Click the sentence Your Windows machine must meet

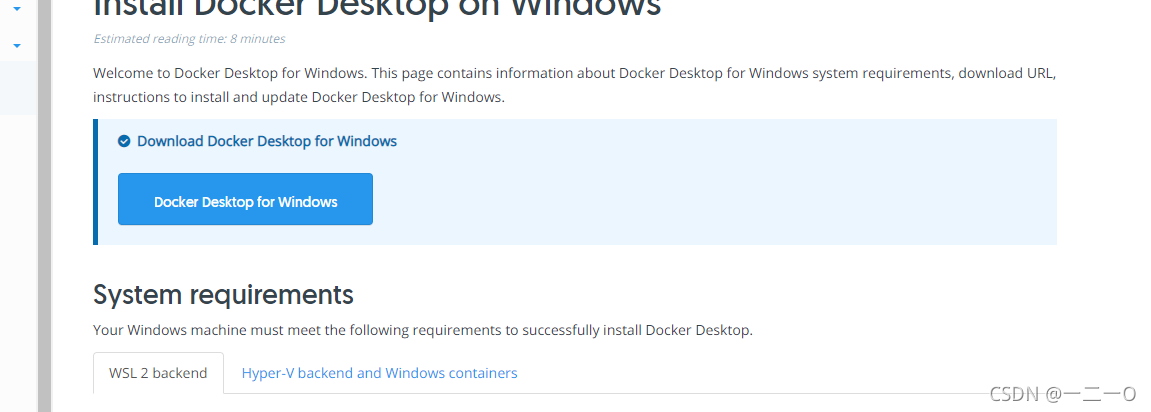(423, 330)
